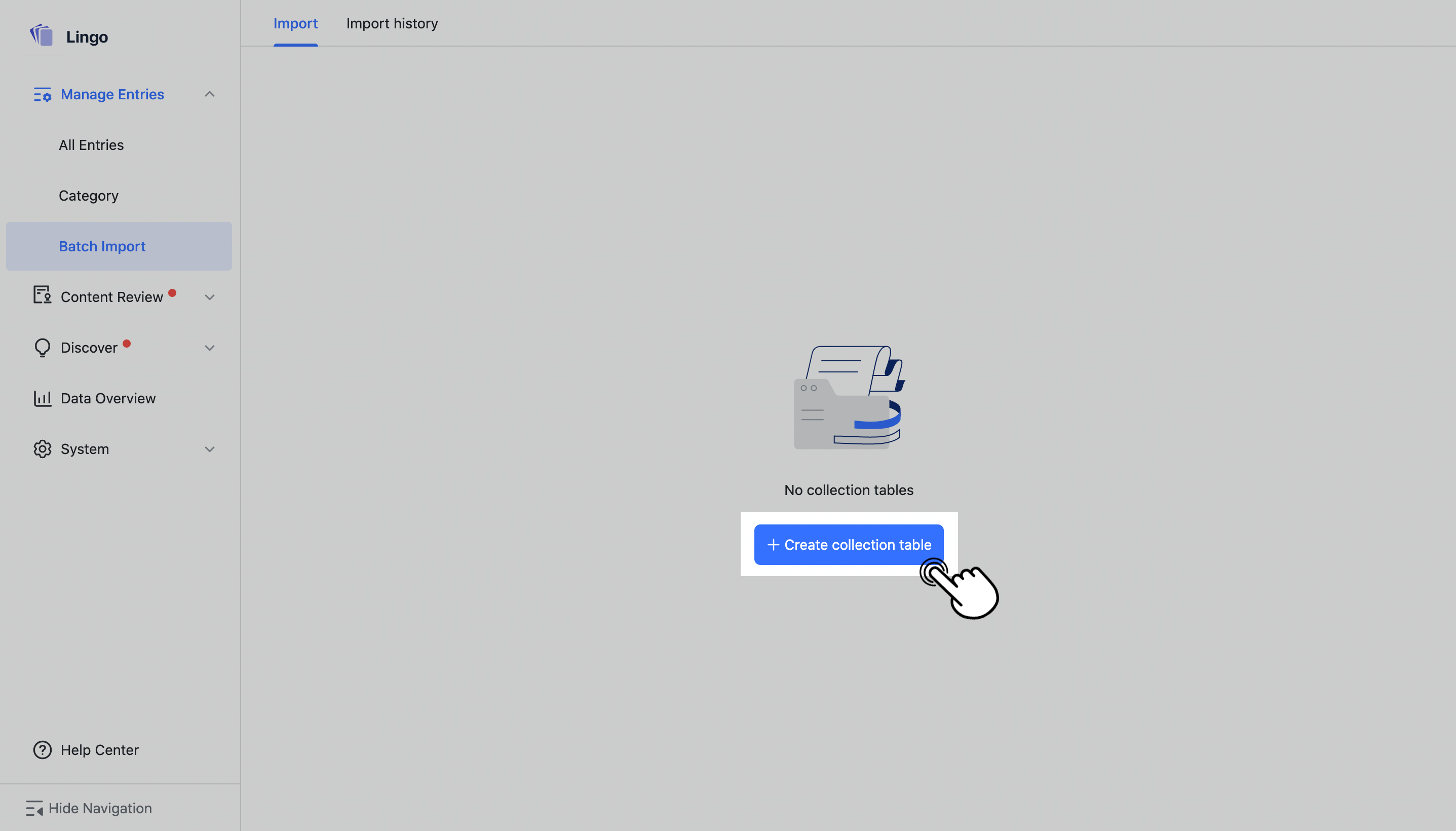
Task: Select All Entries in the sidebar
Action: [91, 144]
